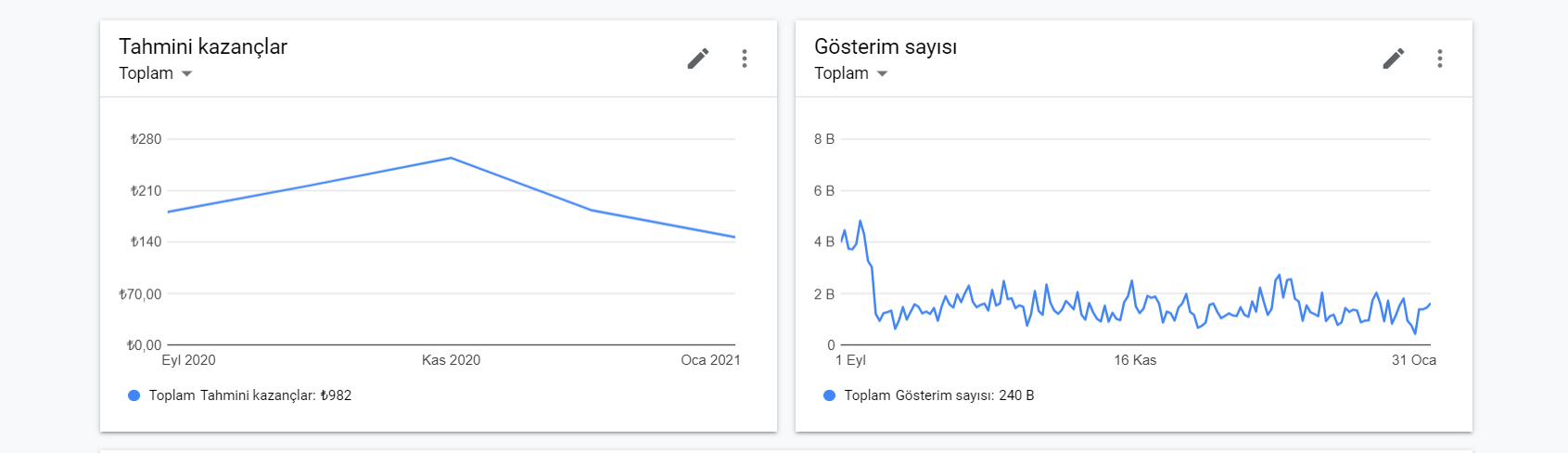
Task: Edit the Tahmini kazançlar card with pencil icon
Action: coord(698,58)
